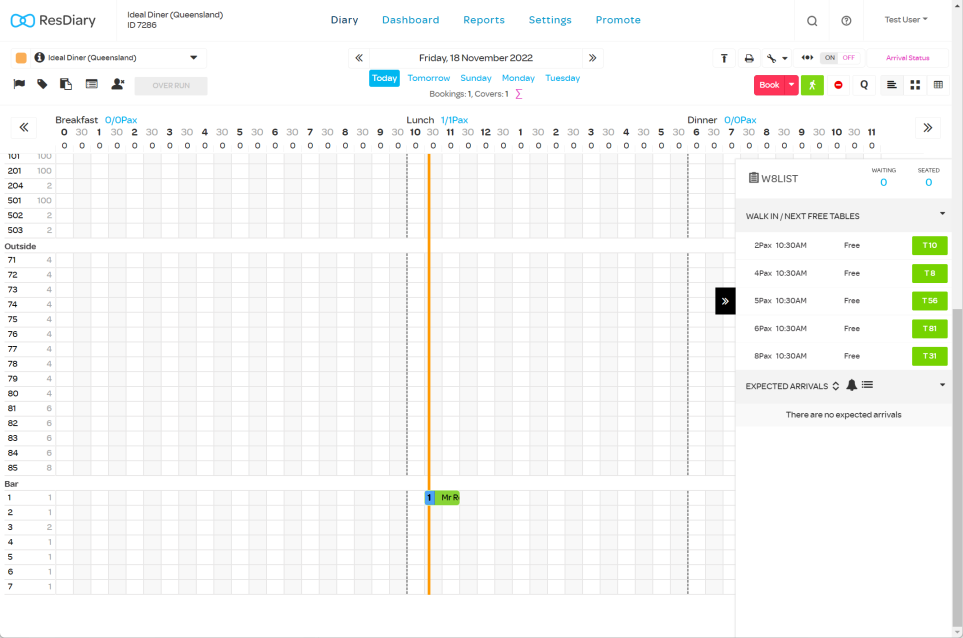The image size is (963, 638).
Task: Select the Print diary icon
Action: click(x=749, y=58)
